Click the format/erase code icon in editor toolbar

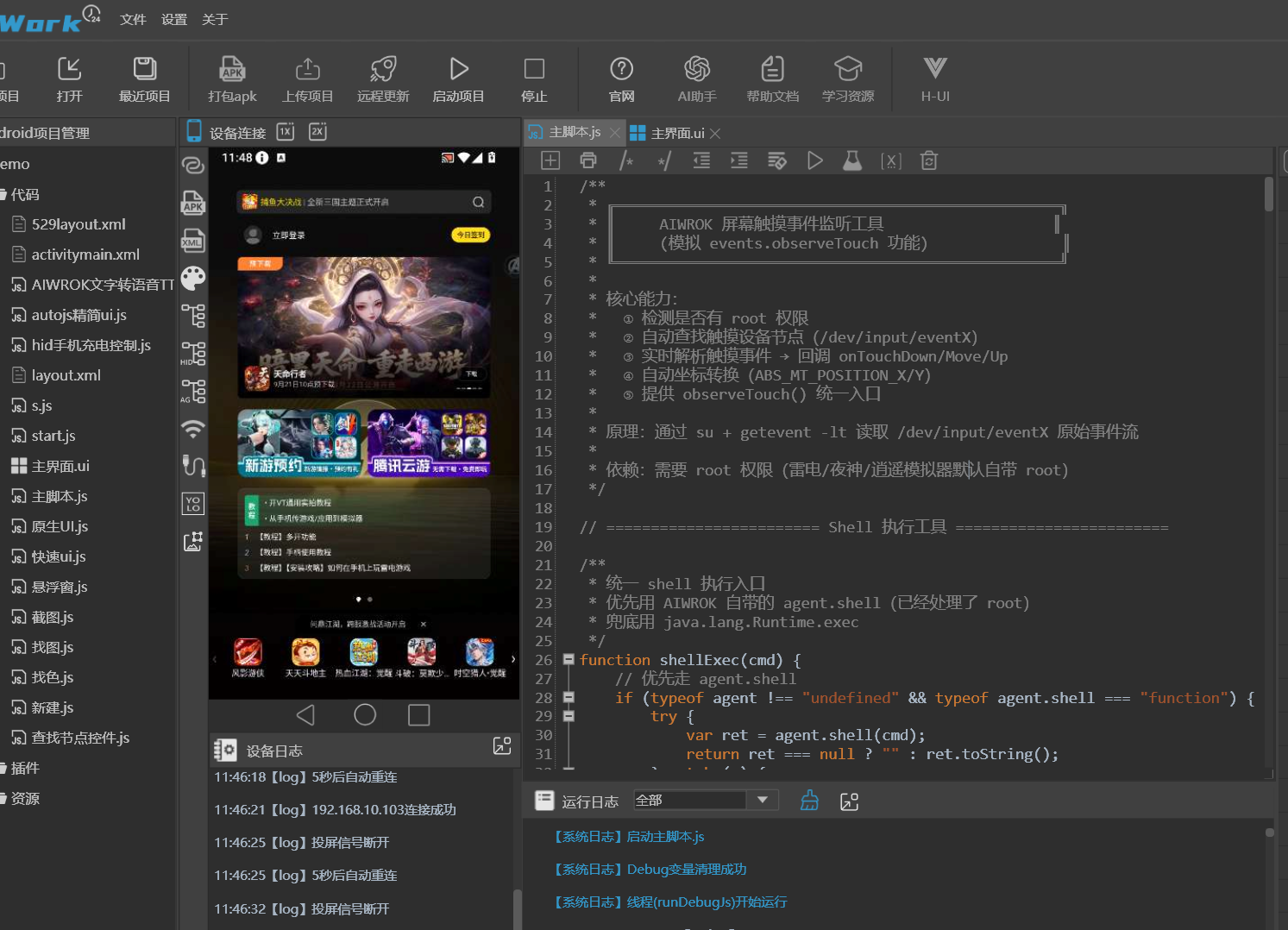point(777,160)
